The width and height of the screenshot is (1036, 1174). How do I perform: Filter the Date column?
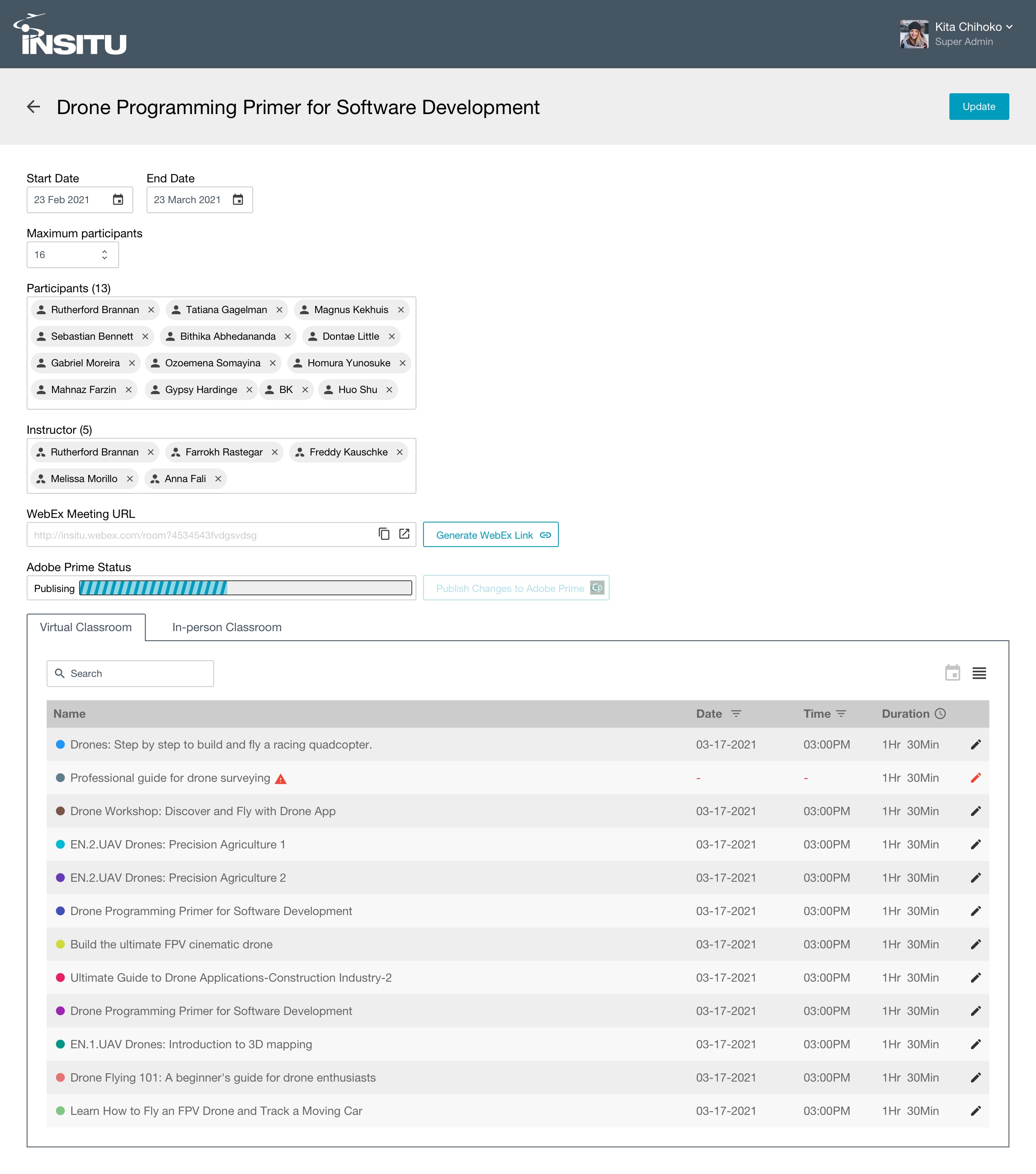[736, 714]
